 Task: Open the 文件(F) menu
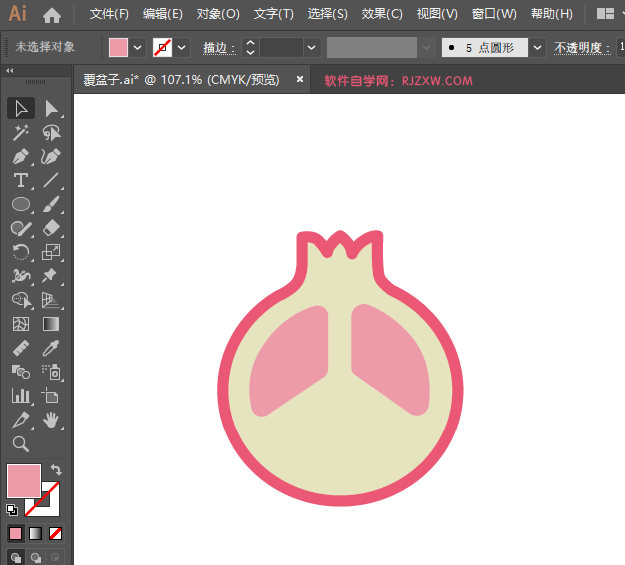(x=109, y=14)
